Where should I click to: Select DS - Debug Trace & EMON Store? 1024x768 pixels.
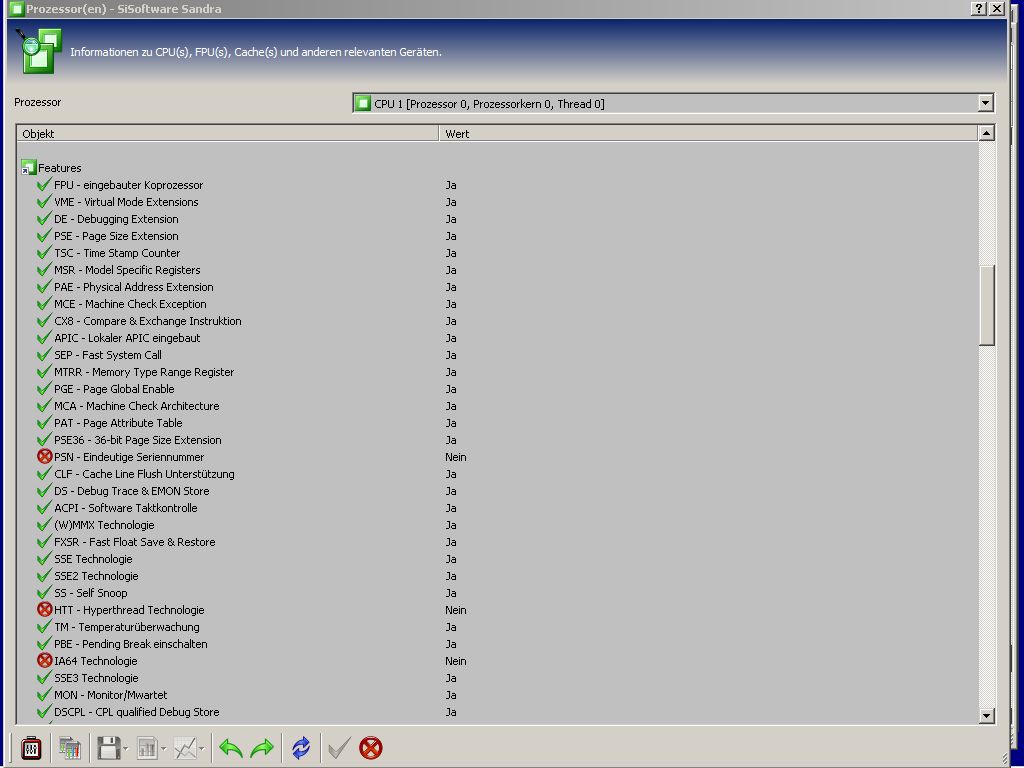click(132, 490)
